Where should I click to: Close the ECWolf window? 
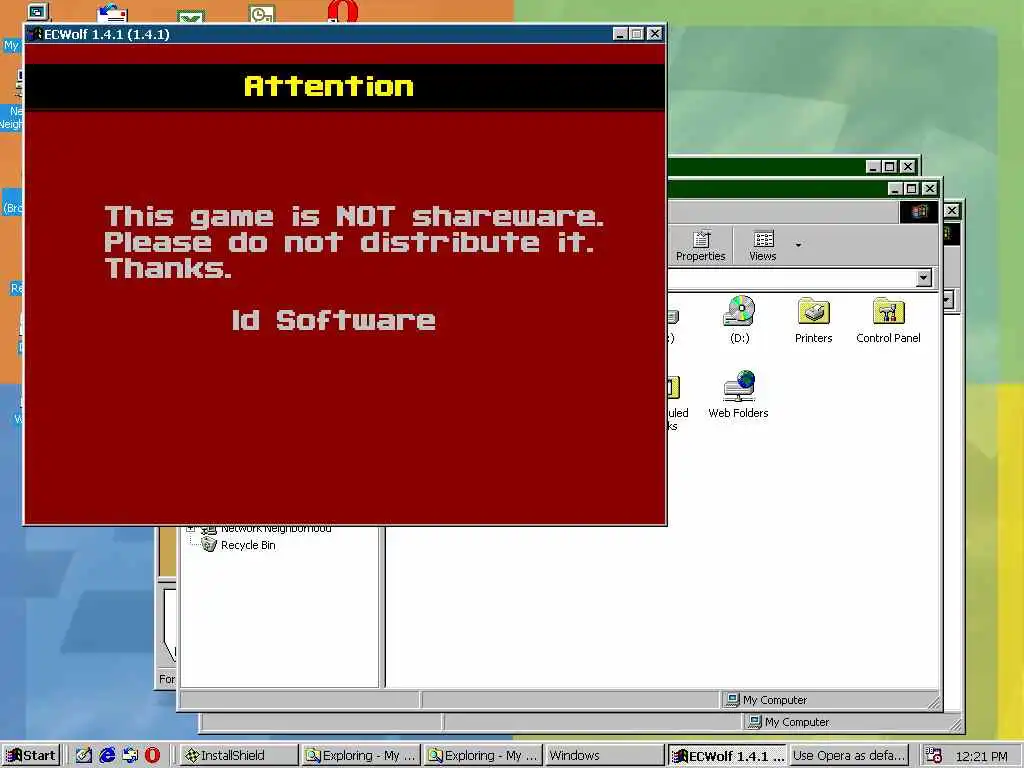654,34
